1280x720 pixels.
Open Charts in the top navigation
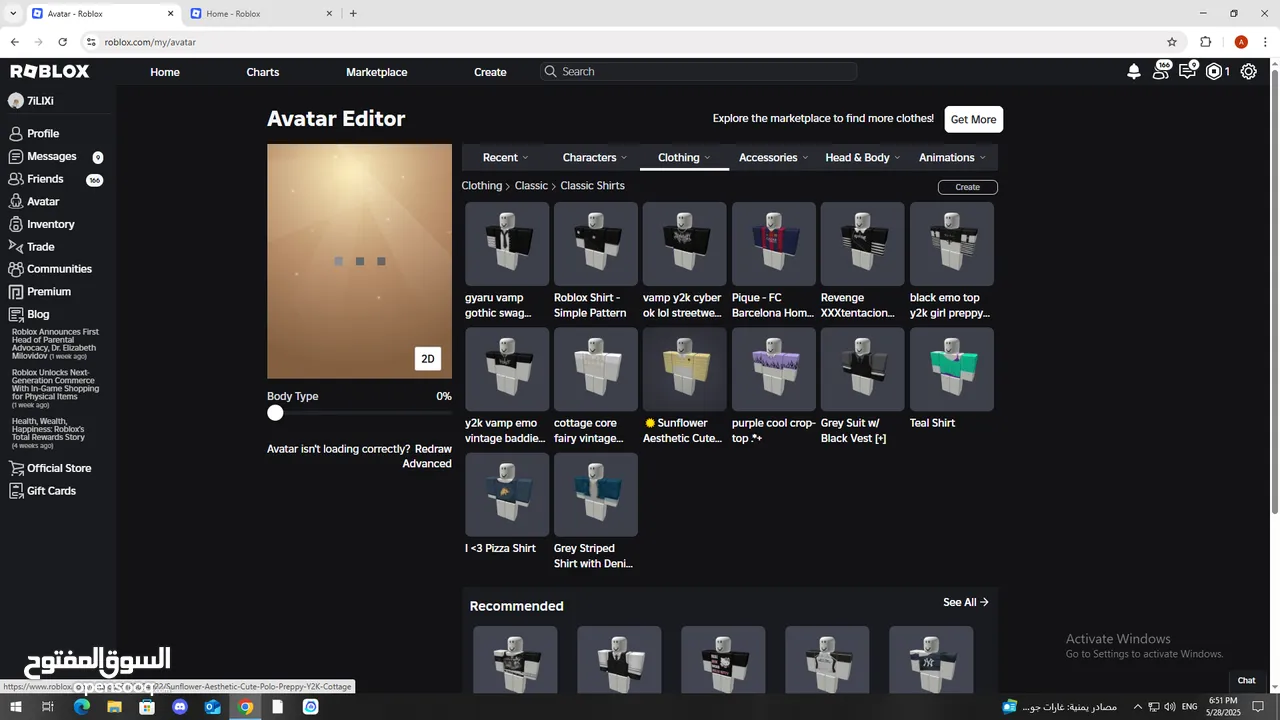[x=263, y=72]
